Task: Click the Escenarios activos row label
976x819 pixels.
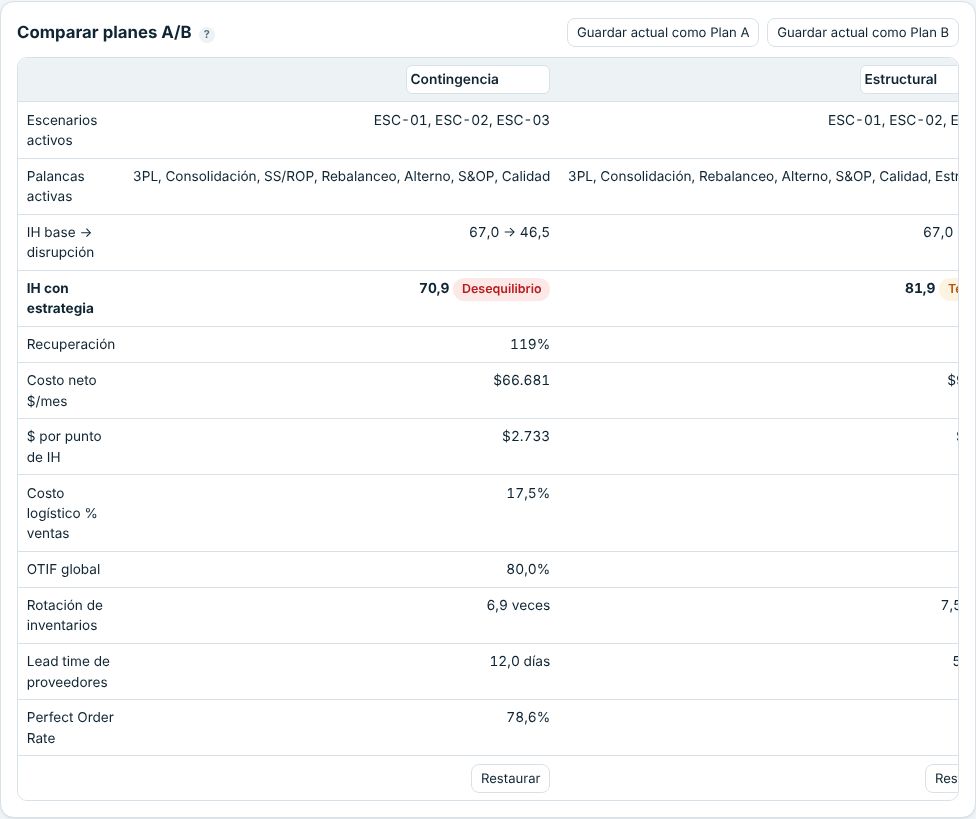Action: [62, 130]
